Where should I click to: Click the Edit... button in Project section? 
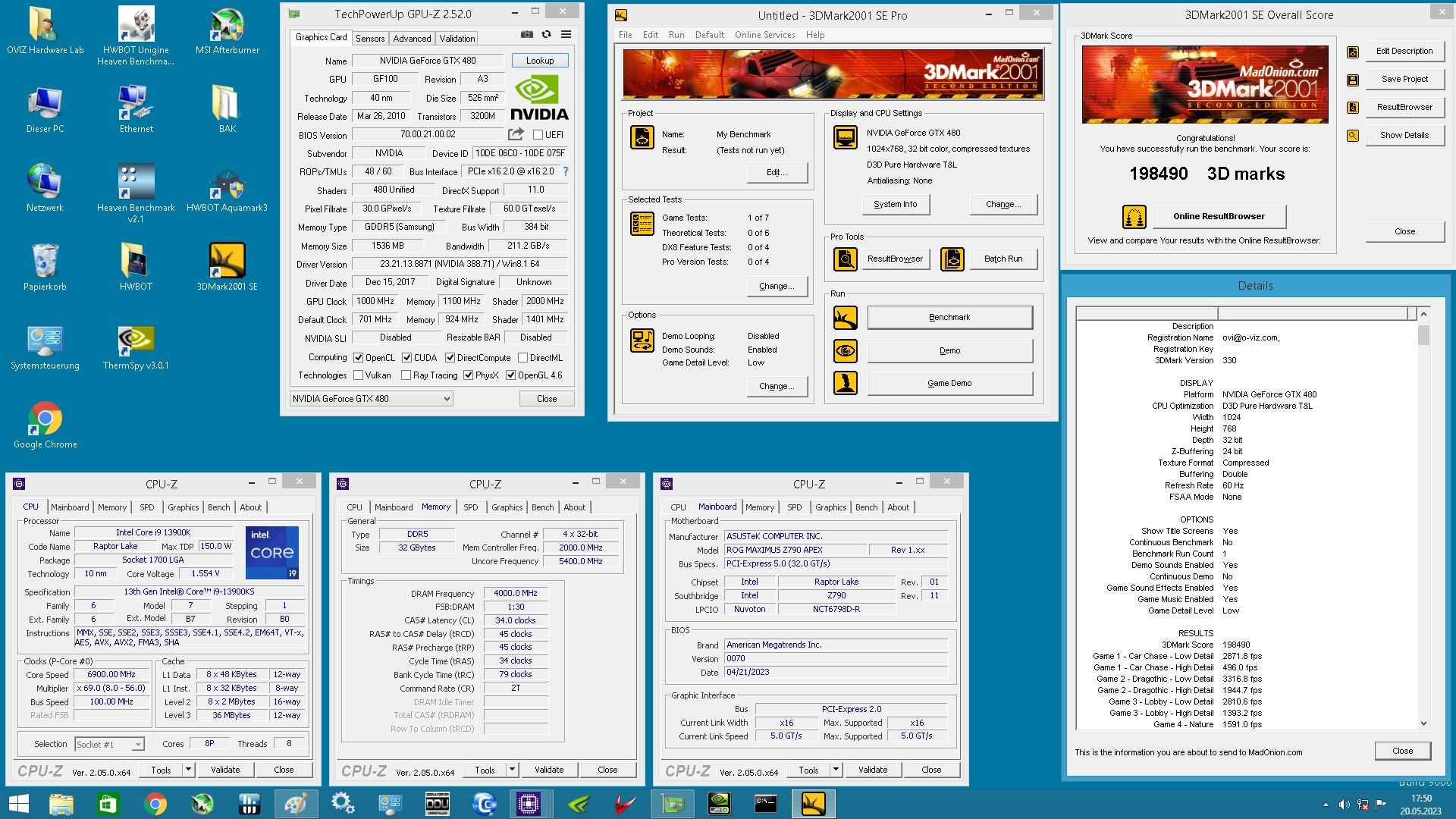point(777,173)
